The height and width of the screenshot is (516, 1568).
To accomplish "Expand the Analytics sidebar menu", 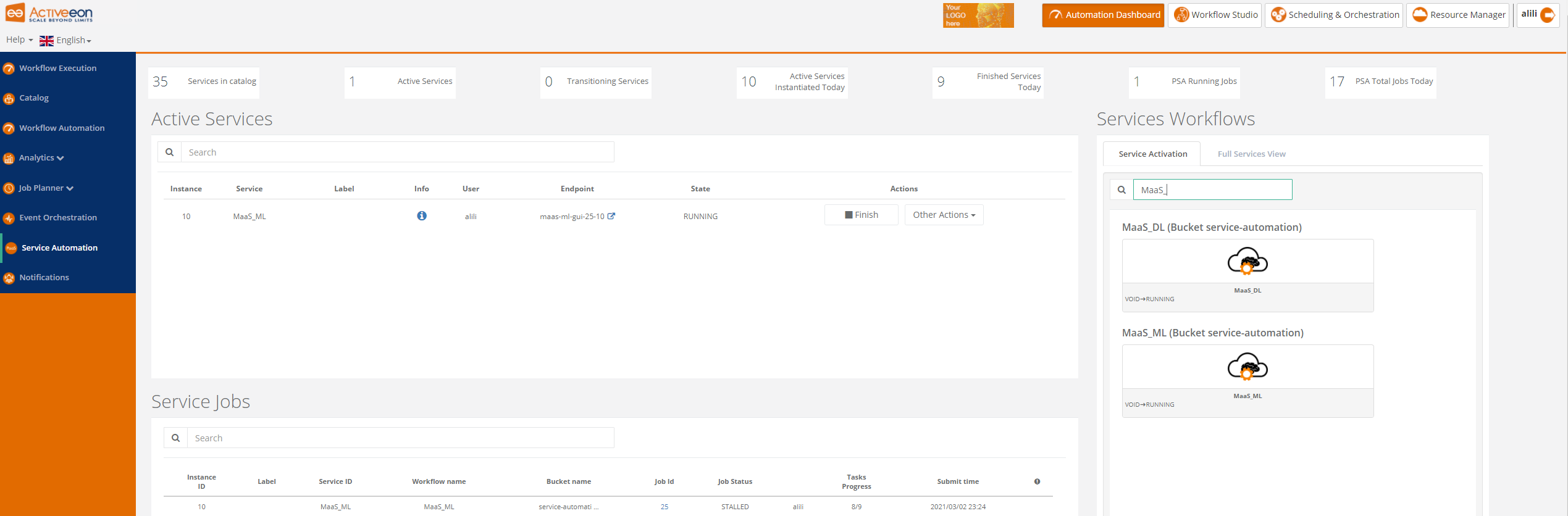I will point(41,157).
